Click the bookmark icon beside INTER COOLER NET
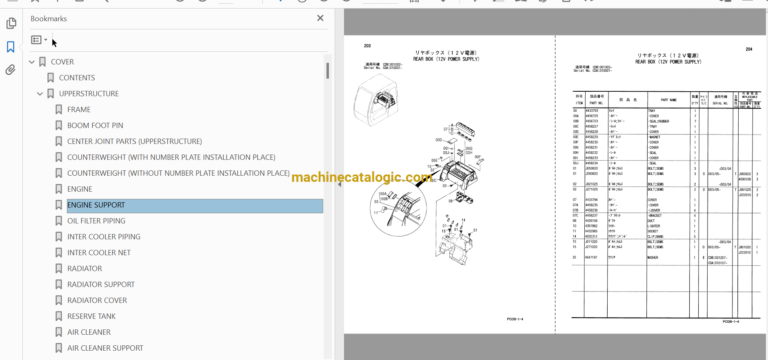 tap(59, 253)
